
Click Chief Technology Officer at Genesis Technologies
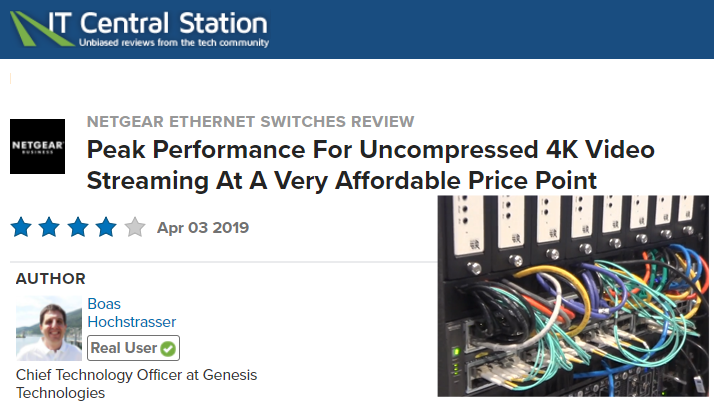(137, 384)
